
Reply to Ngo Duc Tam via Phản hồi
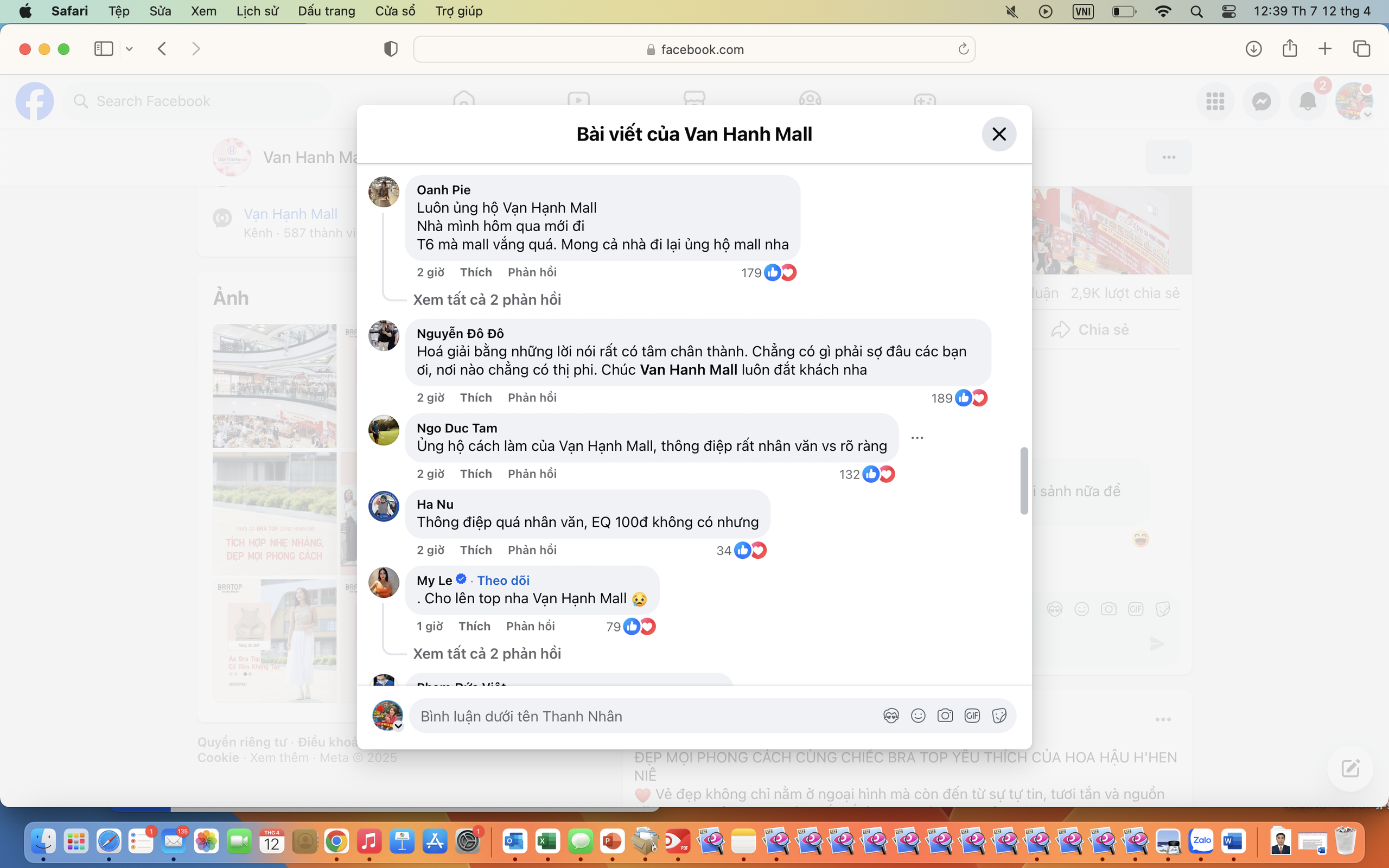(x=532, y=474)
